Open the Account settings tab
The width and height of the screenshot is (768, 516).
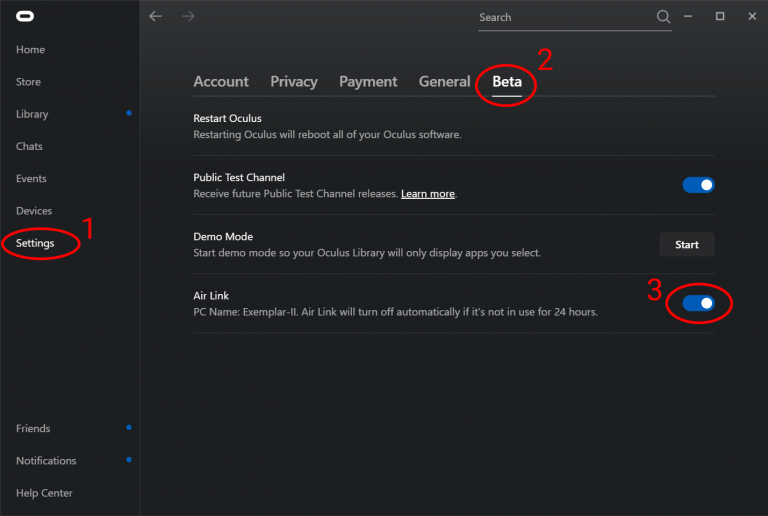221,82
